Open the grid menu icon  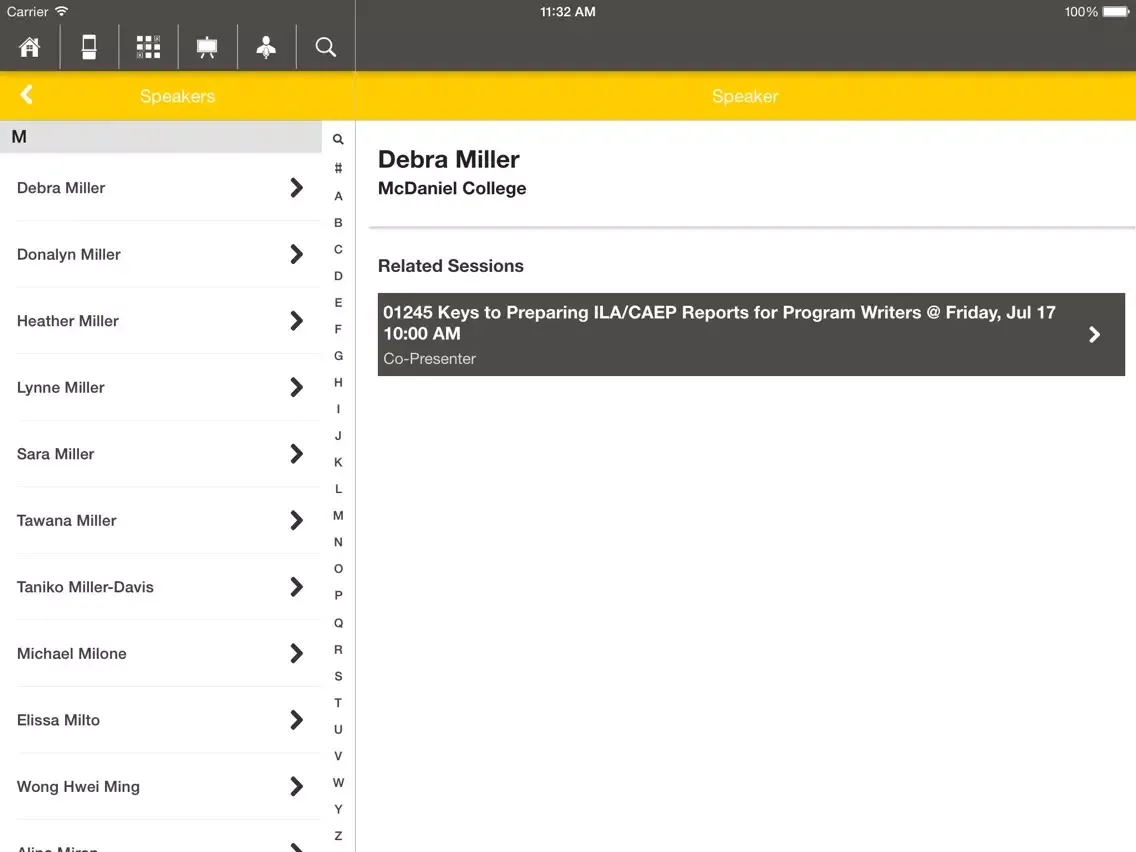point(149,47)
